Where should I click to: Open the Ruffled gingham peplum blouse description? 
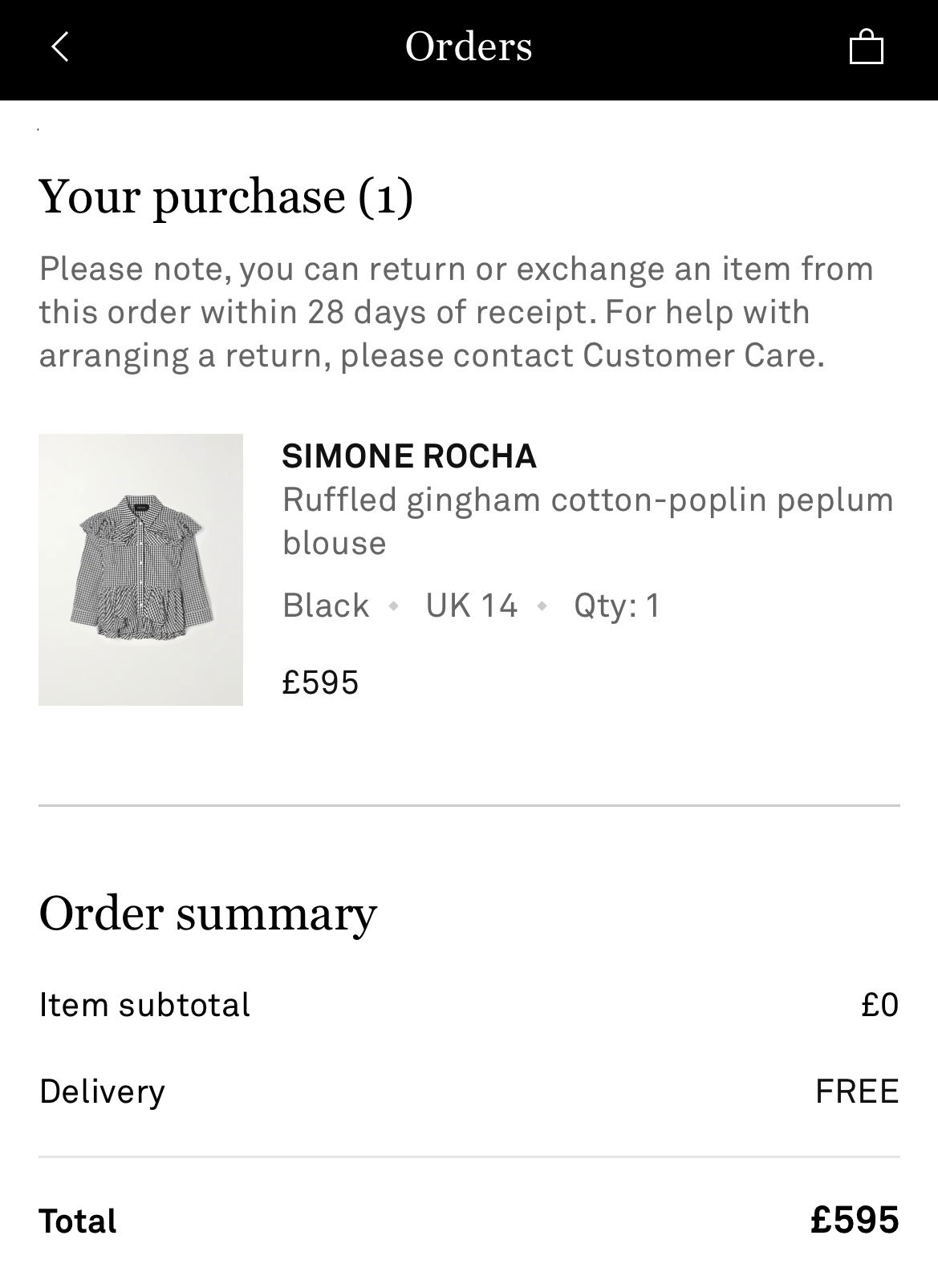(x=587, y=520)
